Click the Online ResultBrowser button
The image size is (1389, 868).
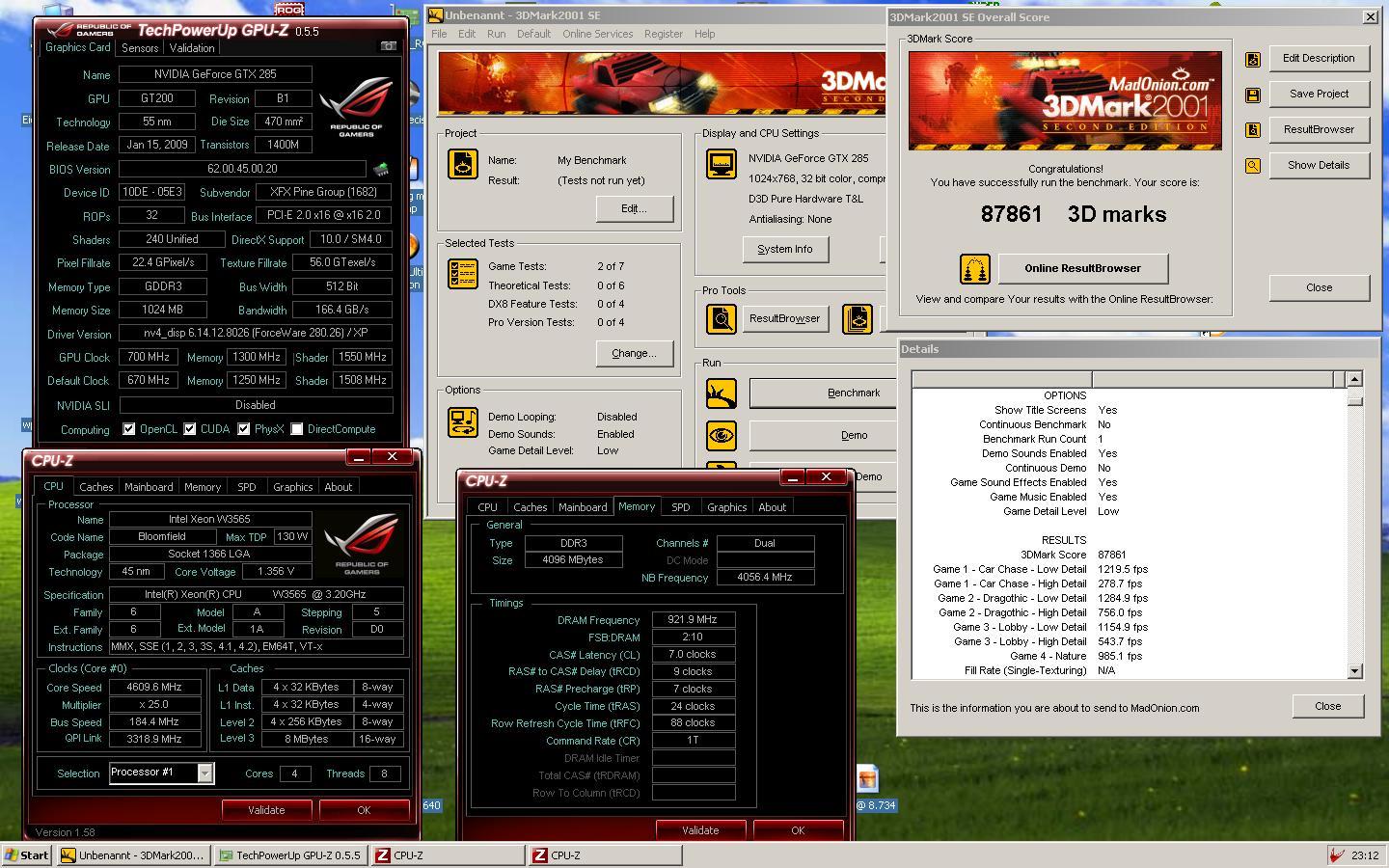click(1083, 268)
